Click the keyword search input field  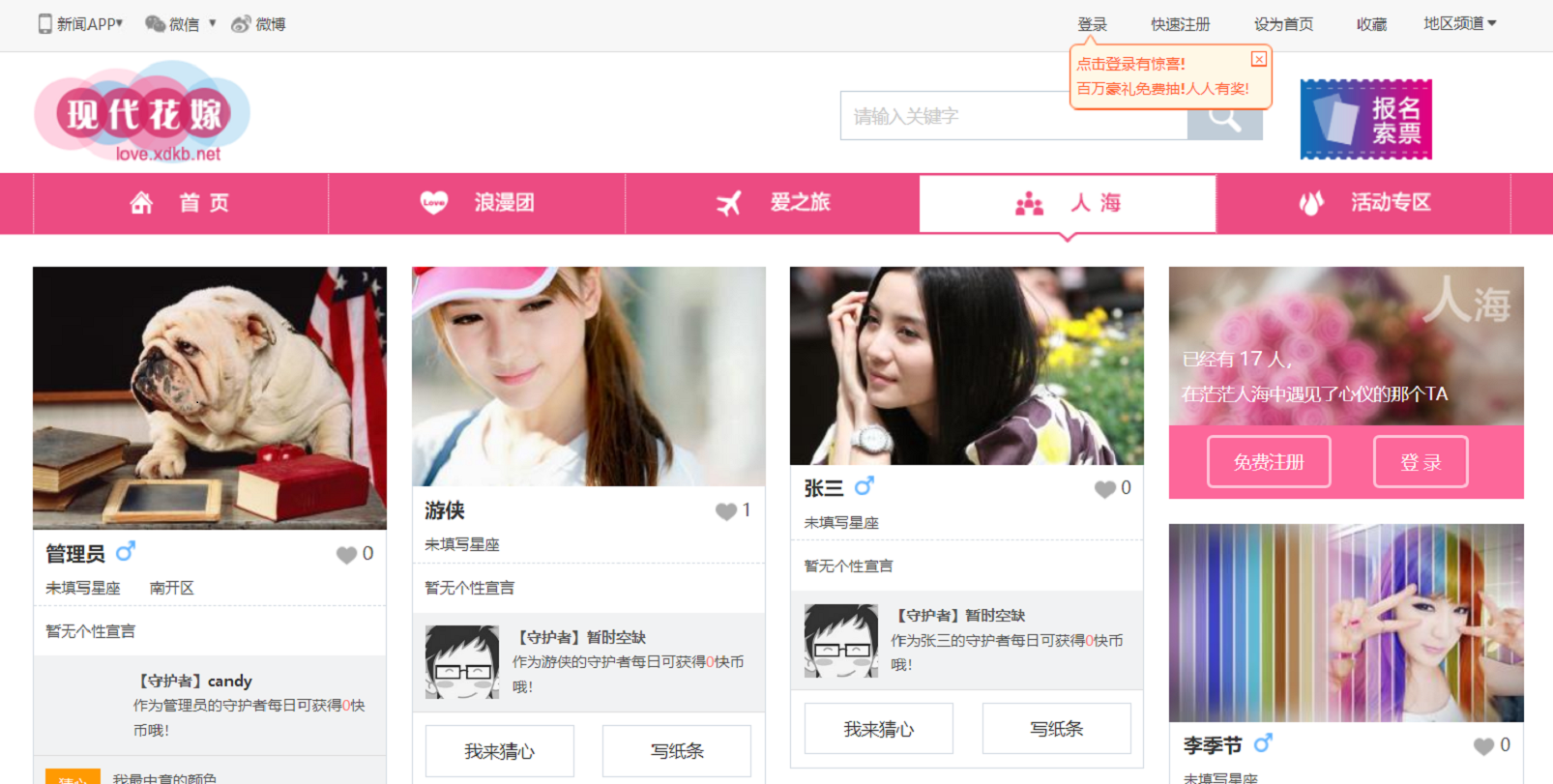pyautogui.click(x=1012, y=116)
